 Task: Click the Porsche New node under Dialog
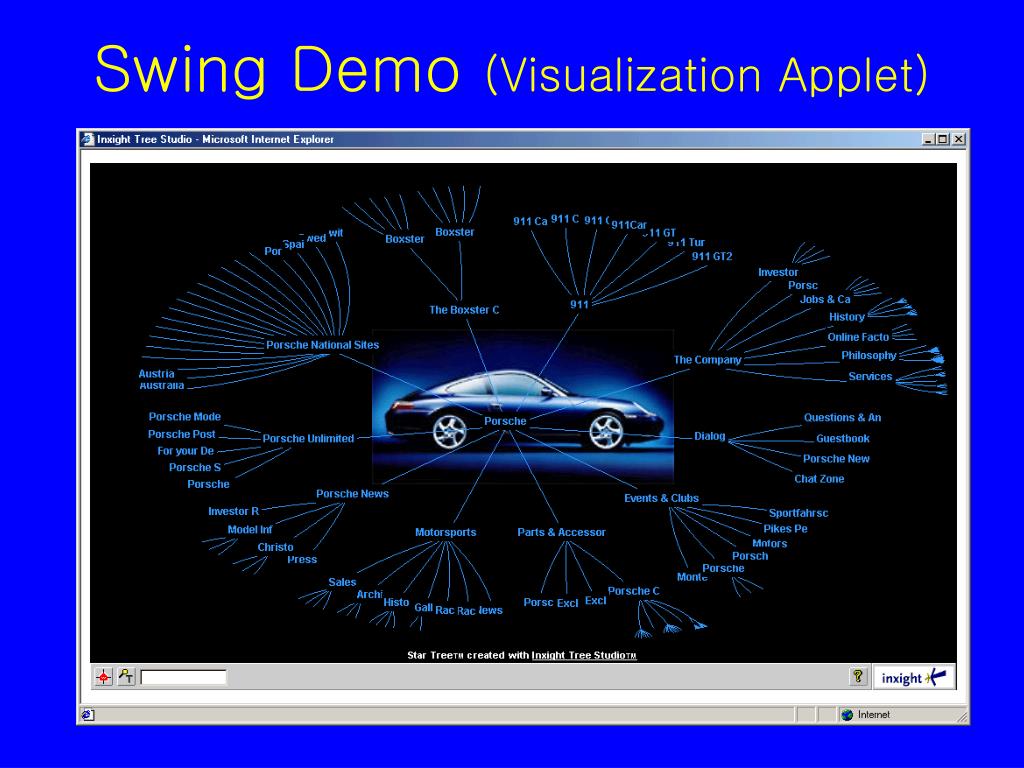pos(836,459)
